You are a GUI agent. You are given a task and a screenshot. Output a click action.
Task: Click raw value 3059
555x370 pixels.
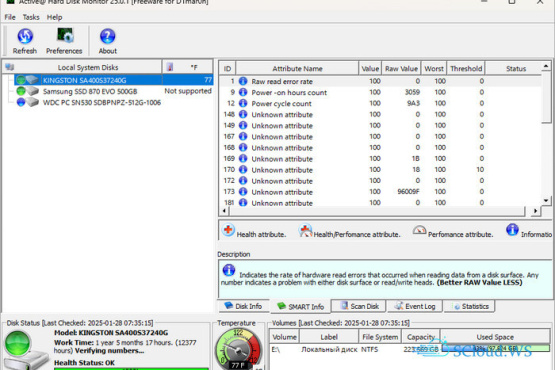point(412,92)
